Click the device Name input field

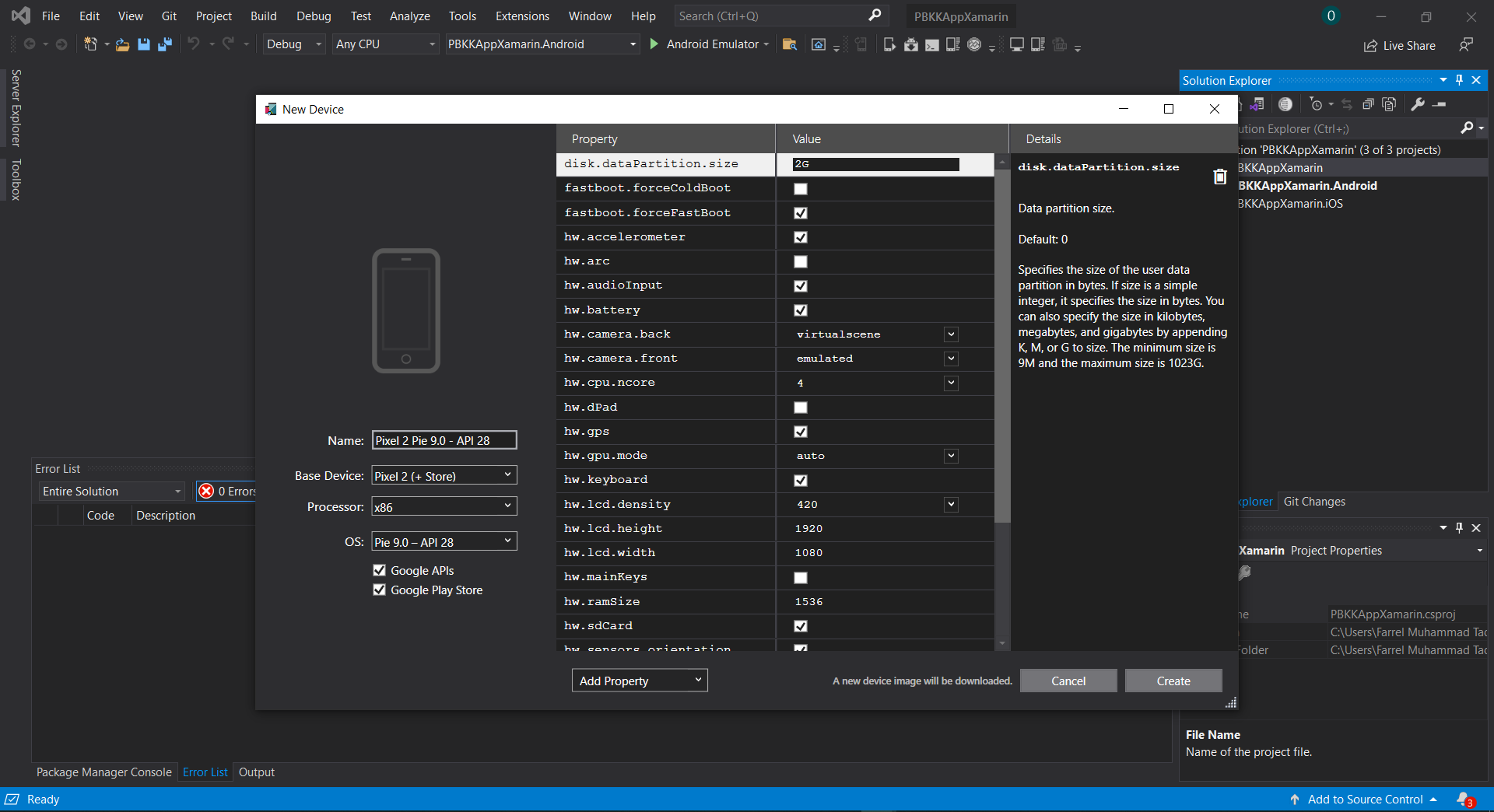point(444,440)
